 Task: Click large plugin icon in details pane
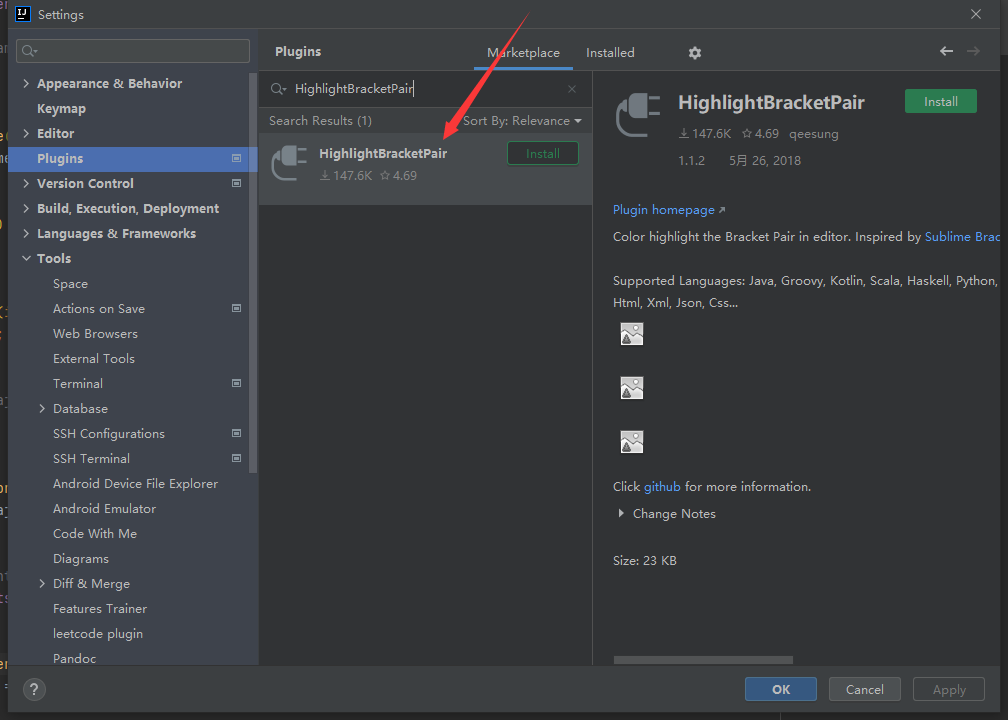[638, 115]
